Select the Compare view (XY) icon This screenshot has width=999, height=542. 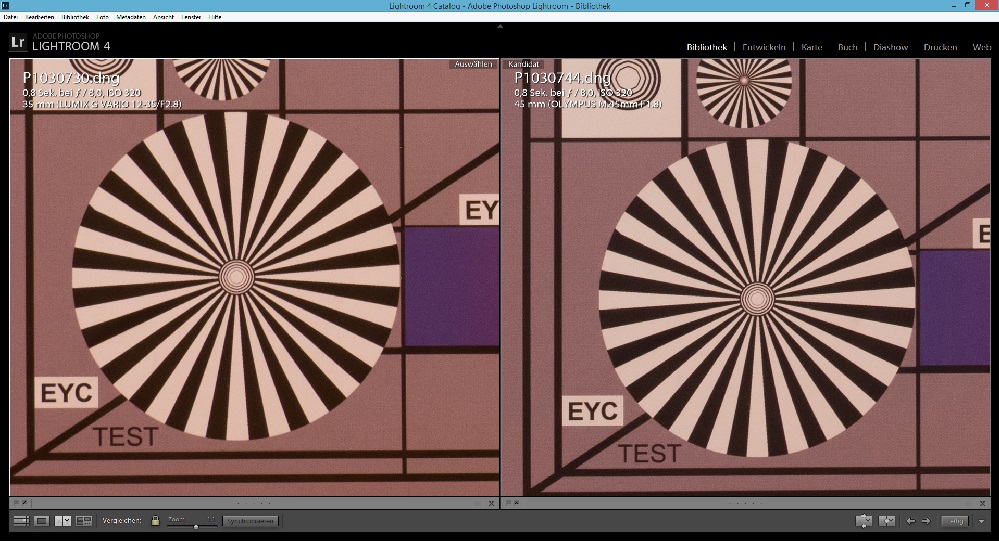(x=63, y=521)
